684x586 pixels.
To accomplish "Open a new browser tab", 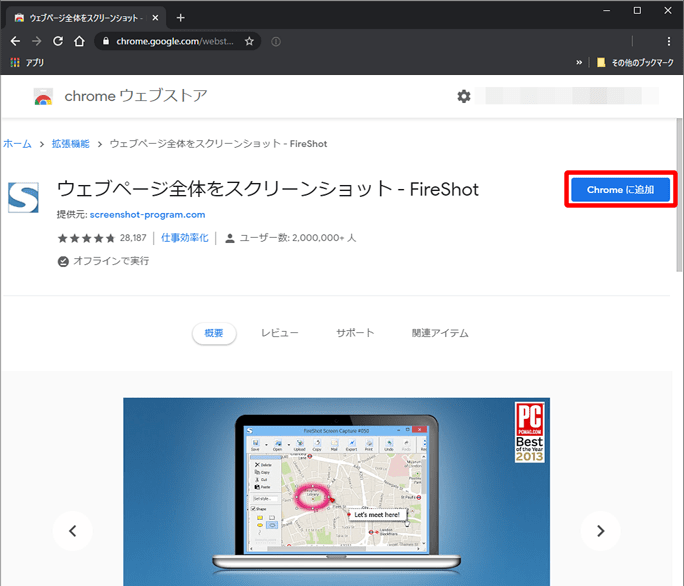I will [181, 18].
